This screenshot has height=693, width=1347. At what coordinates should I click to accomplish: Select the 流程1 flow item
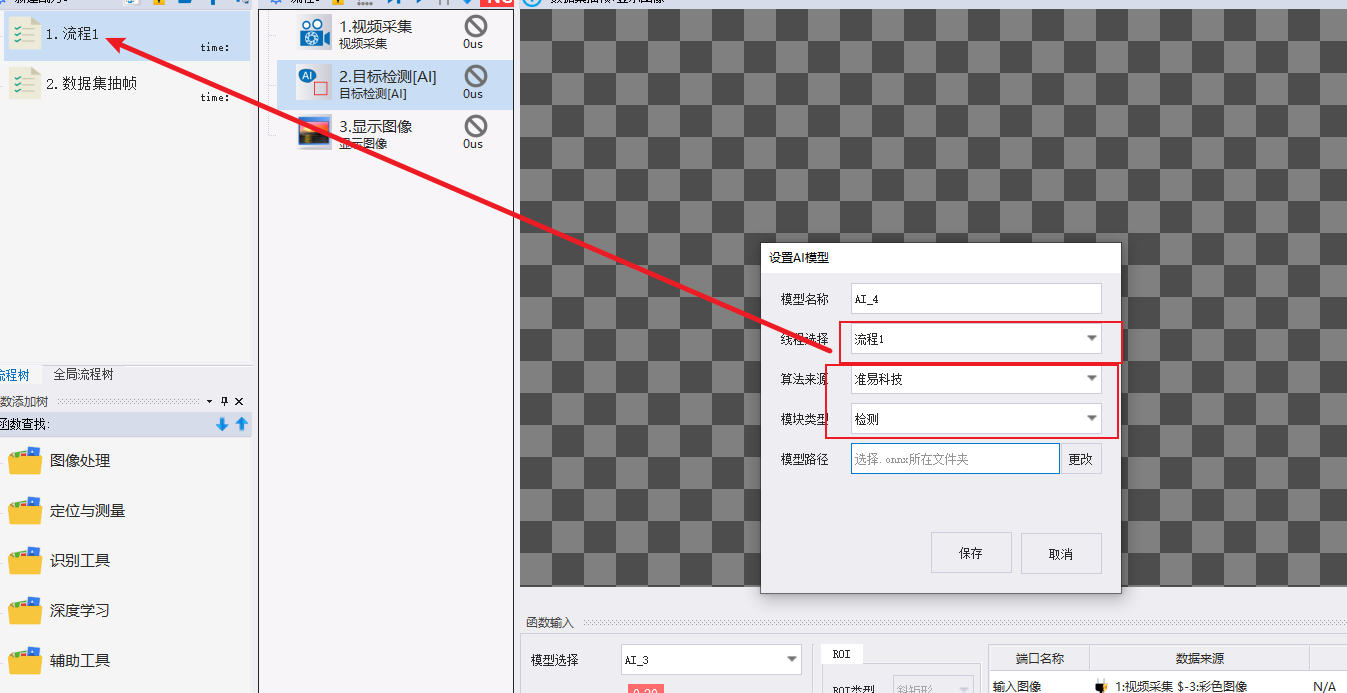127,36
